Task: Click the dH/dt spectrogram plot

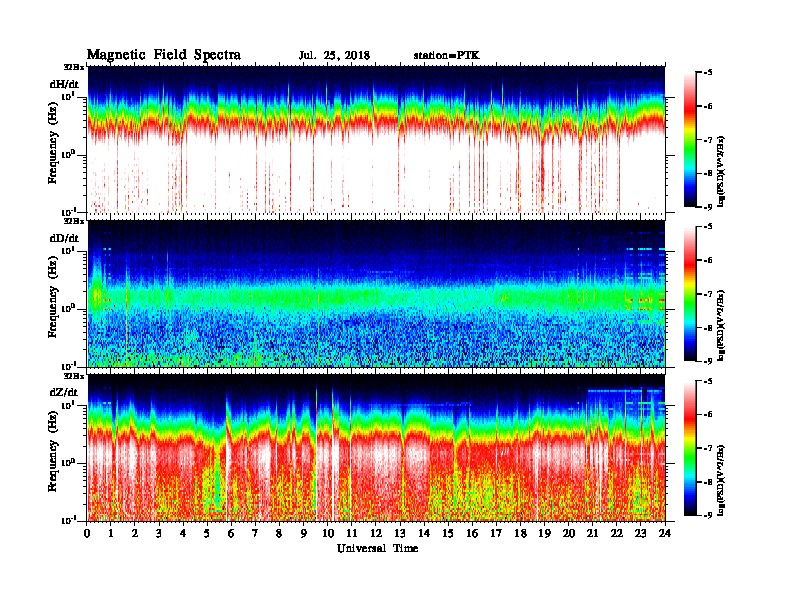Action: coord(376,139)
